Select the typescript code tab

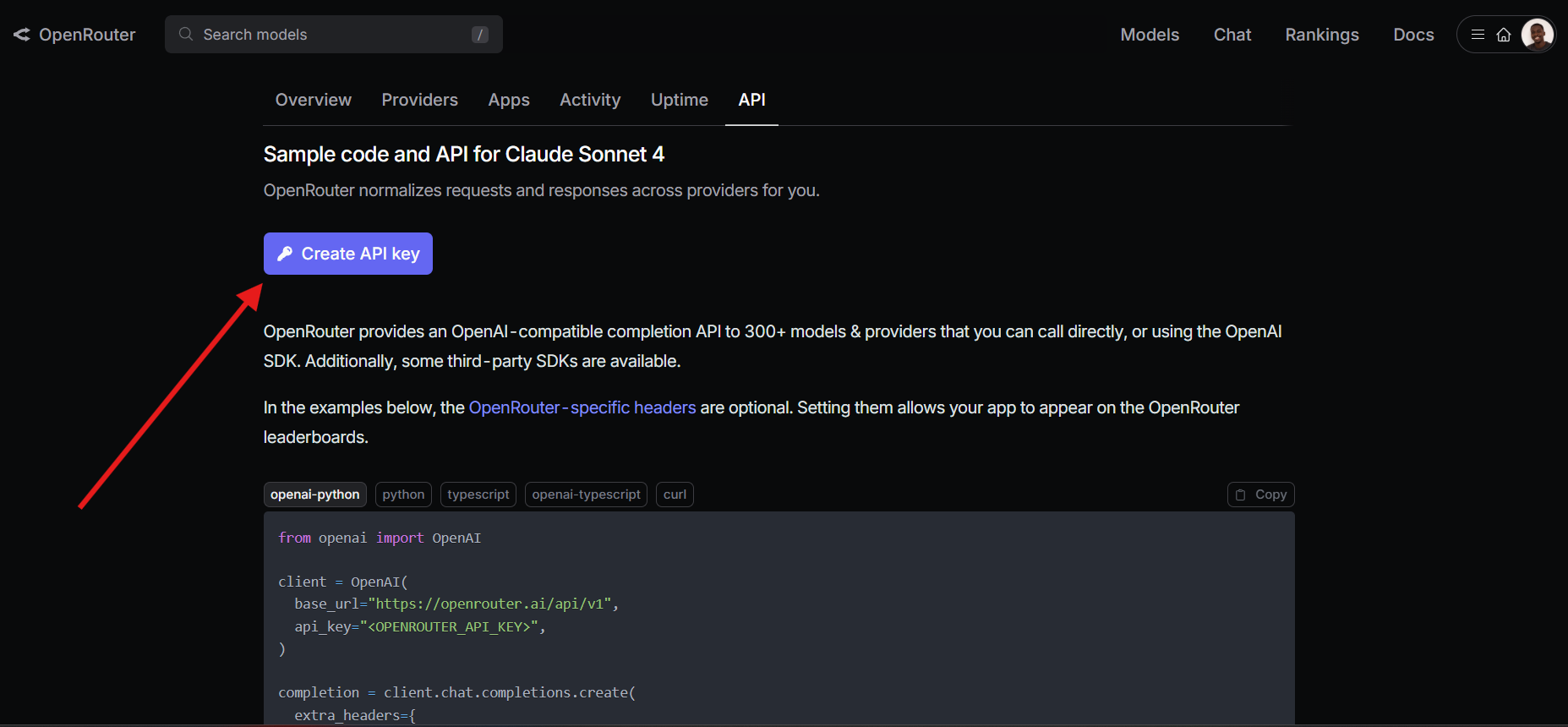coord(478,495)
